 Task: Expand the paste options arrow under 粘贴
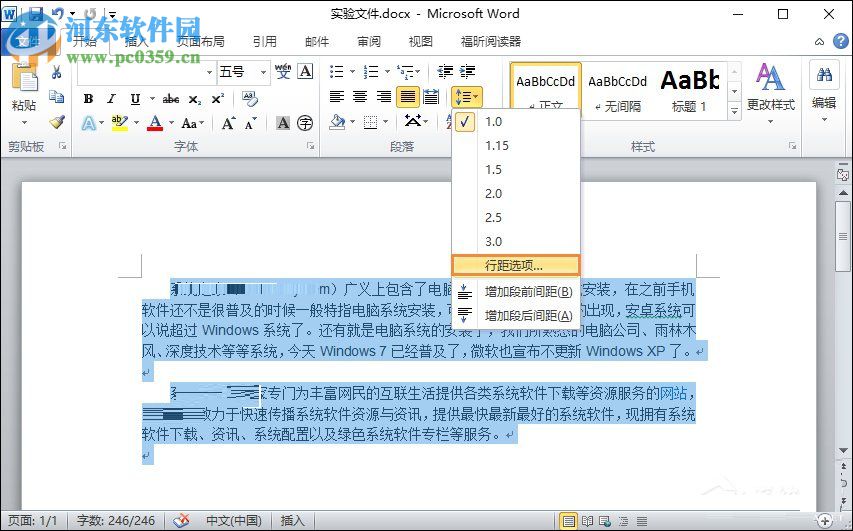24,123
